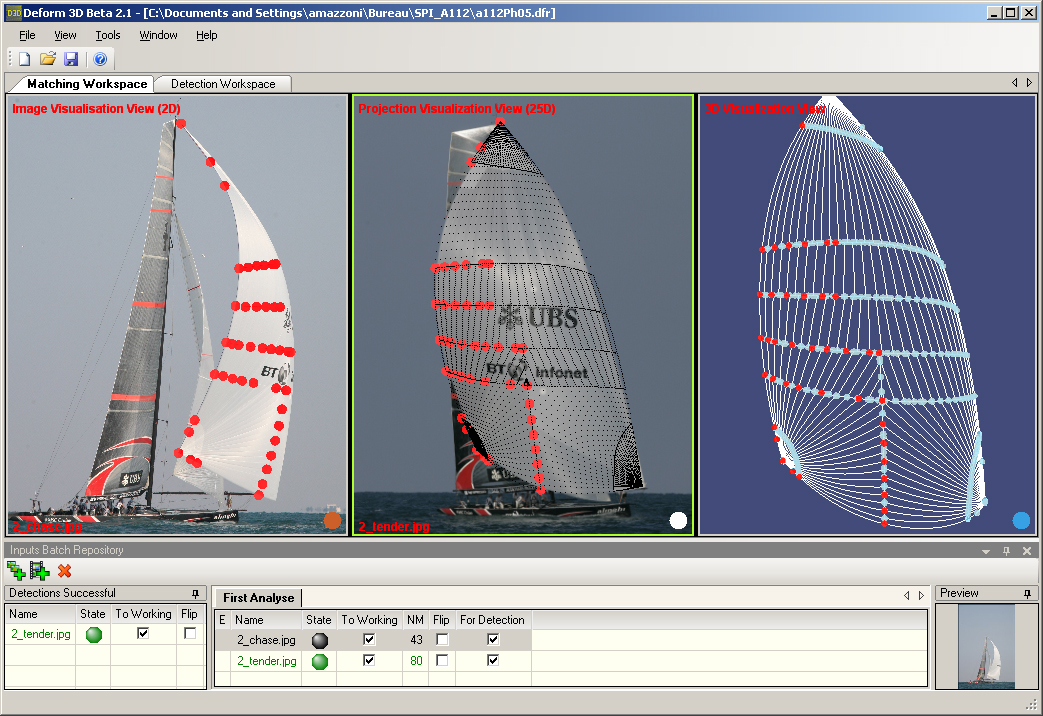
Task: Click the orange circle in Image Visualisation View
Action: tap(332, 520)
